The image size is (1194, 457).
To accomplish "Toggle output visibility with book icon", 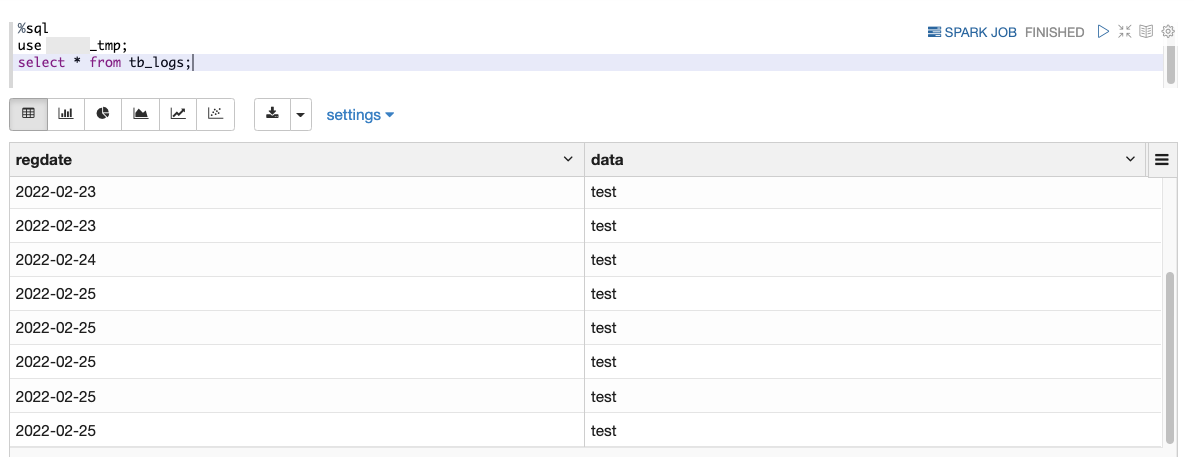I will click(1146, 32).
